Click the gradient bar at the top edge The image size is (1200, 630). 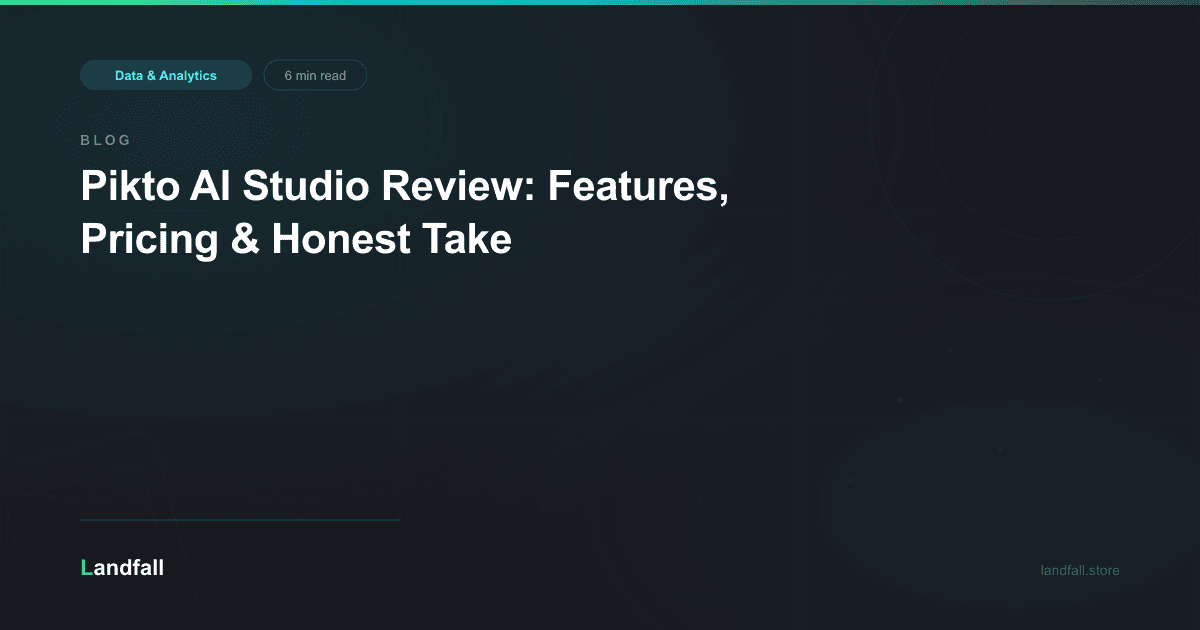point(600,3)
